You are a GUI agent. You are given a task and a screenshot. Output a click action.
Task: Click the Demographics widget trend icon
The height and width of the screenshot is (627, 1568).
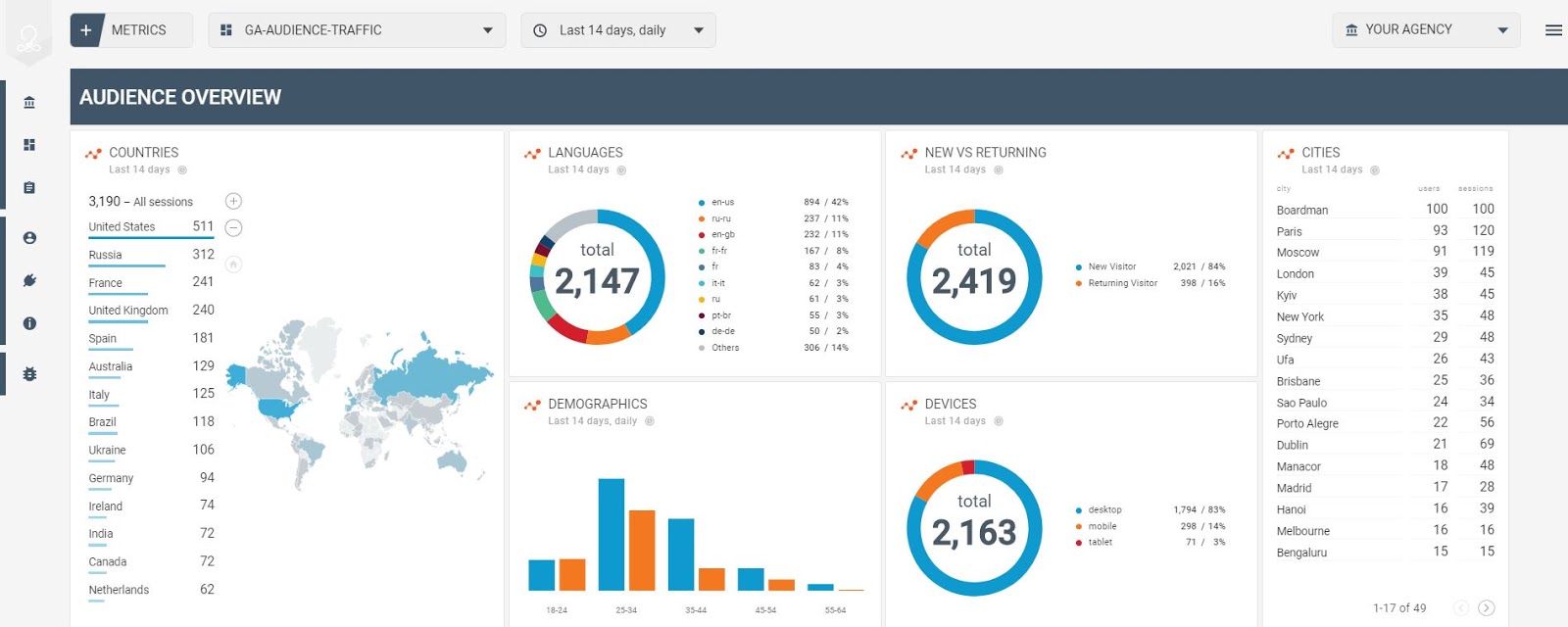(x=532, y=405)
